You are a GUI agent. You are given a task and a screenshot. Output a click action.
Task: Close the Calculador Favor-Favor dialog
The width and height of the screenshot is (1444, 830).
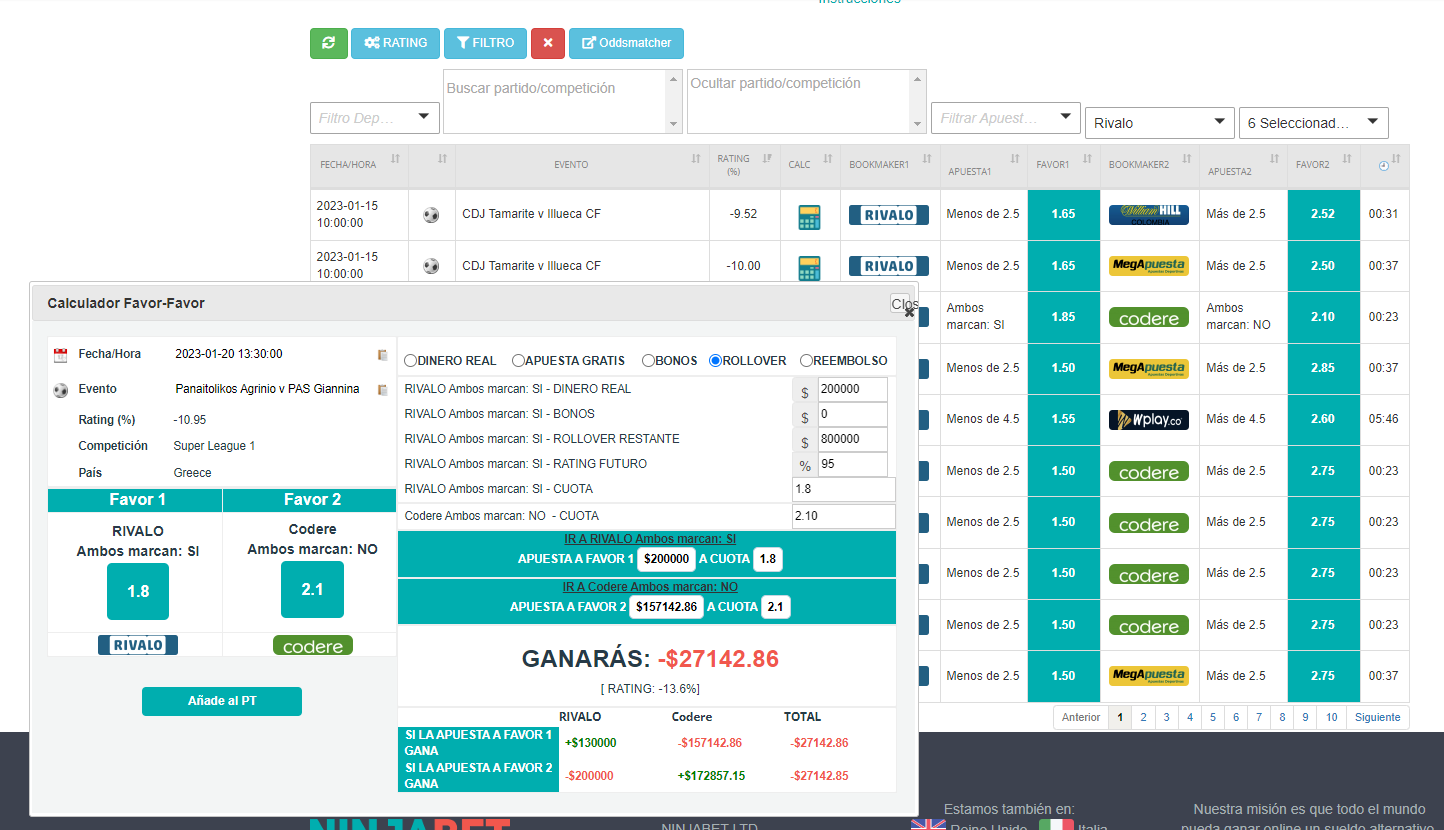point(903,304)
